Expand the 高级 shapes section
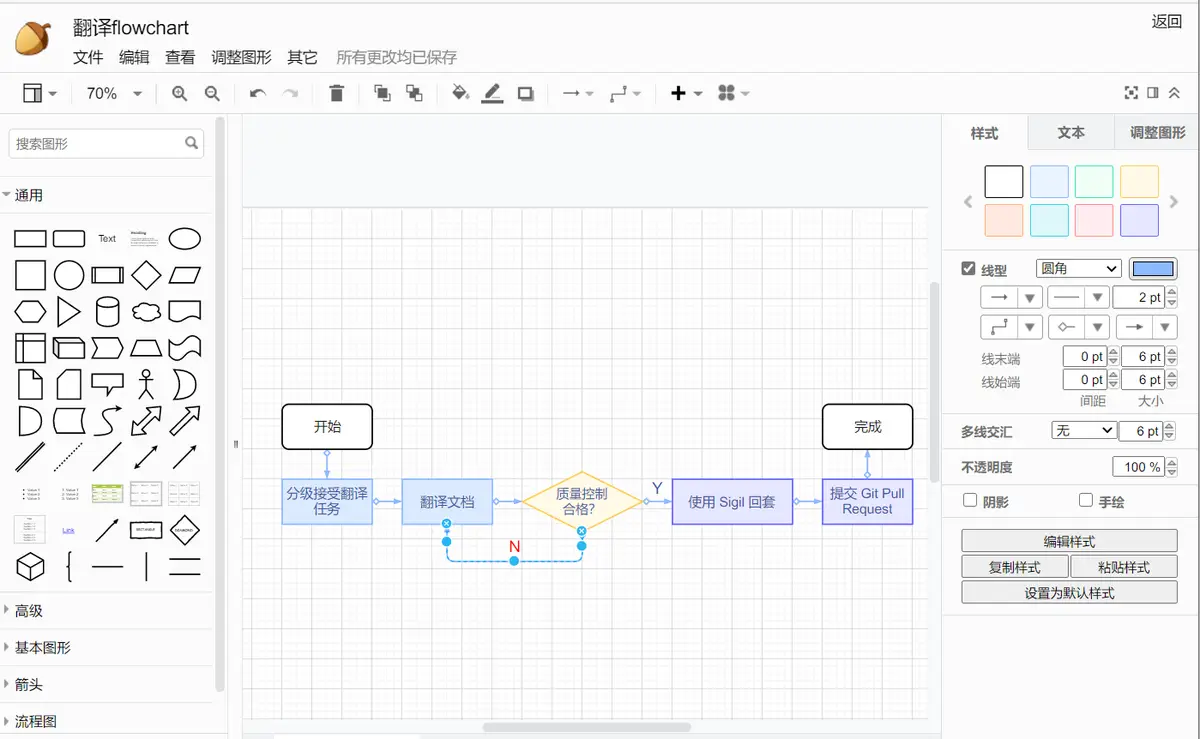Image resolution: width=1200 pixels, height=739 pixels. pos(29,610)
